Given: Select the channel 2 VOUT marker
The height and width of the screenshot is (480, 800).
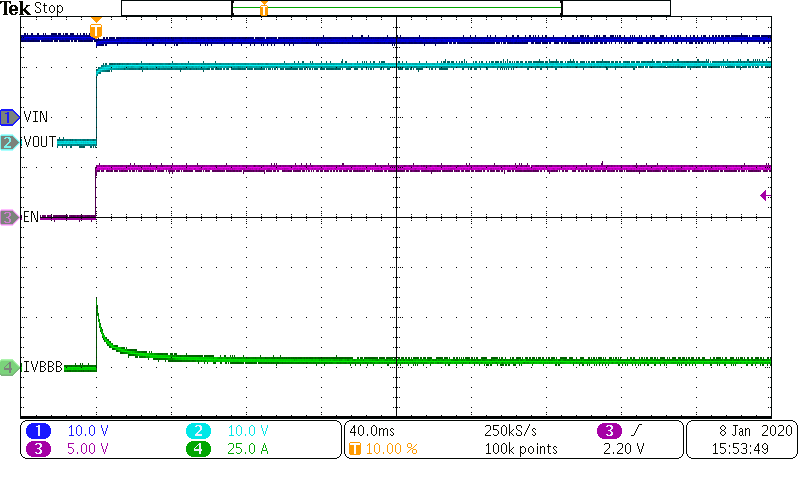Looking at the screenshot, I should [x=9, y=143].
